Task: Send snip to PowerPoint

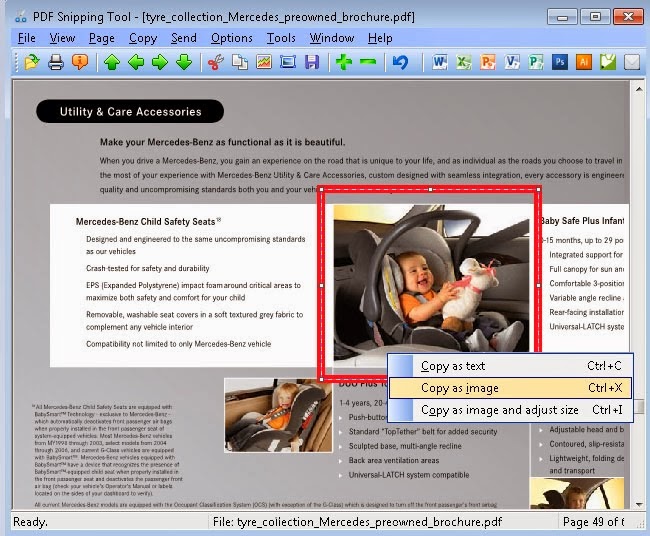Action: 488,62
